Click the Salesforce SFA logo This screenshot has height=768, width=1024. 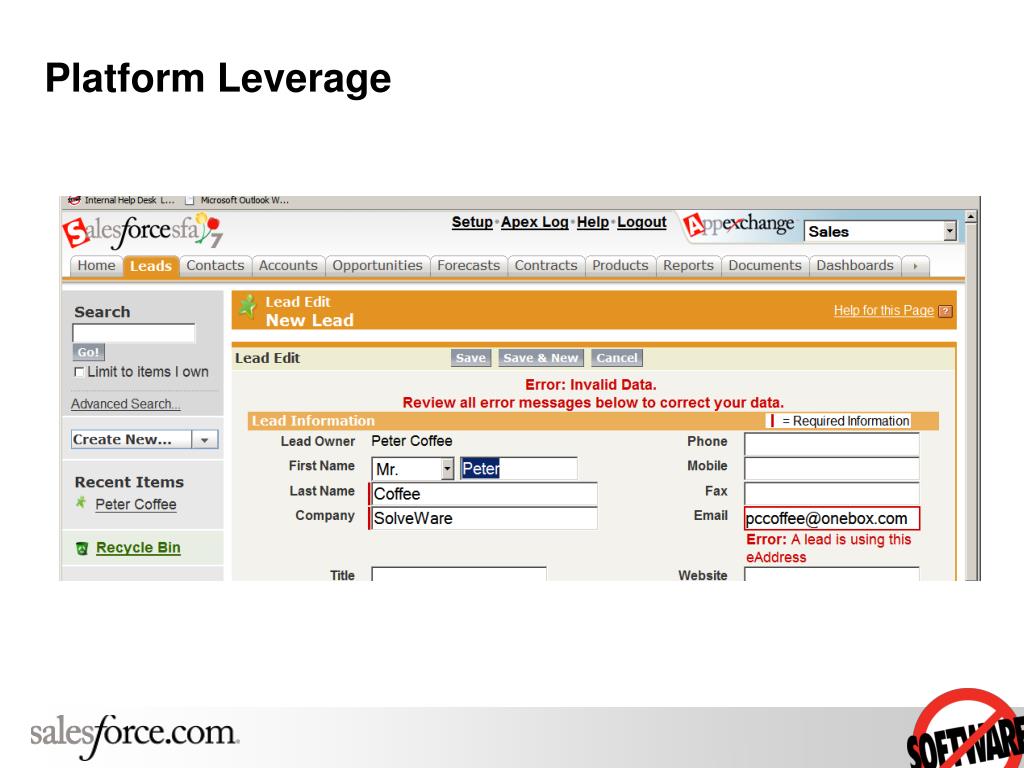(x=142, y=231)
